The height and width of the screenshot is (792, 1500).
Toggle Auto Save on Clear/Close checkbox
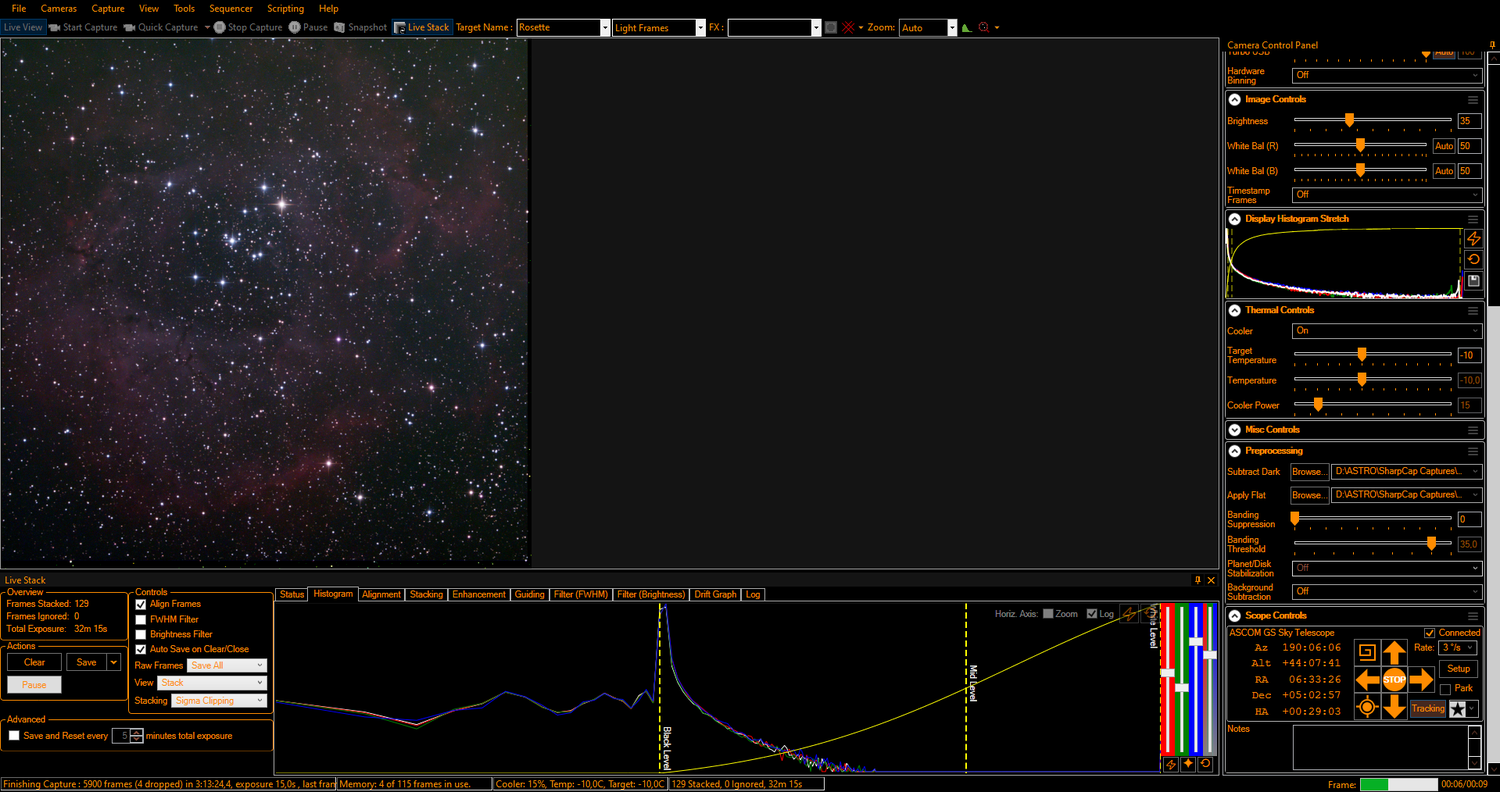tap(141, 650)
